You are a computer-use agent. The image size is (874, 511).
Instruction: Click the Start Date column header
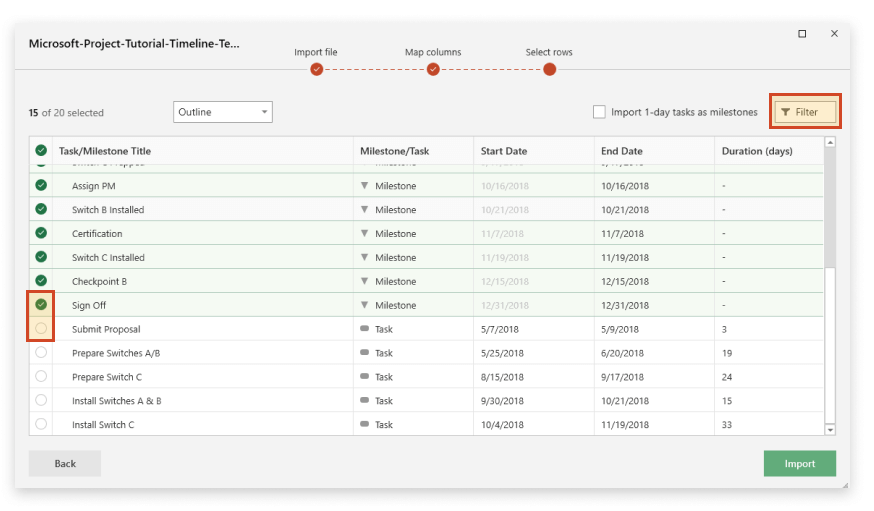504,151
